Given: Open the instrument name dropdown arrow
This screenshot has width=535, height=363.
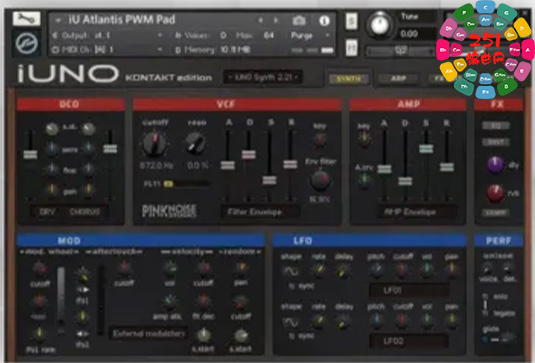Looking at the screenshot, I should point(58,20).
